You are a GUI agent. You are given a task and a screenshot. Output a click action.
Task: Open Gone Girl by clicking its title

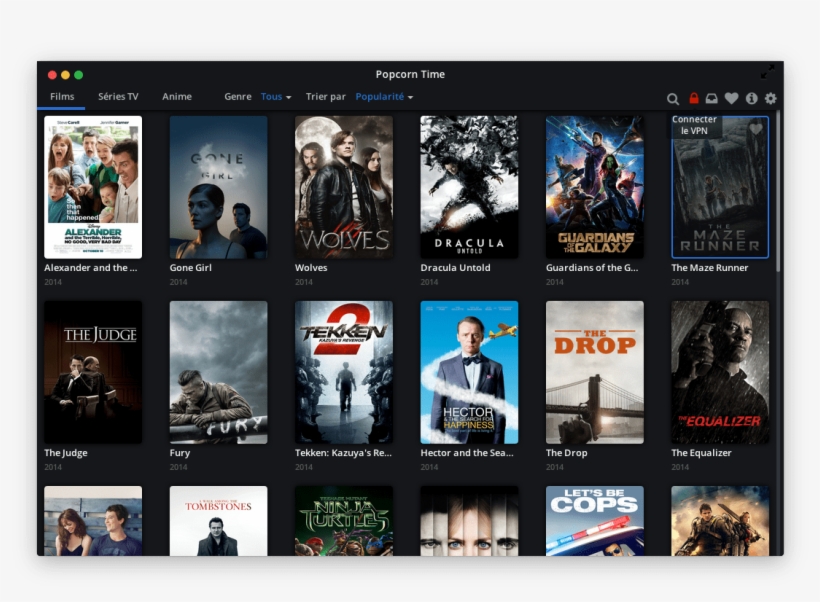click(191, 267)
